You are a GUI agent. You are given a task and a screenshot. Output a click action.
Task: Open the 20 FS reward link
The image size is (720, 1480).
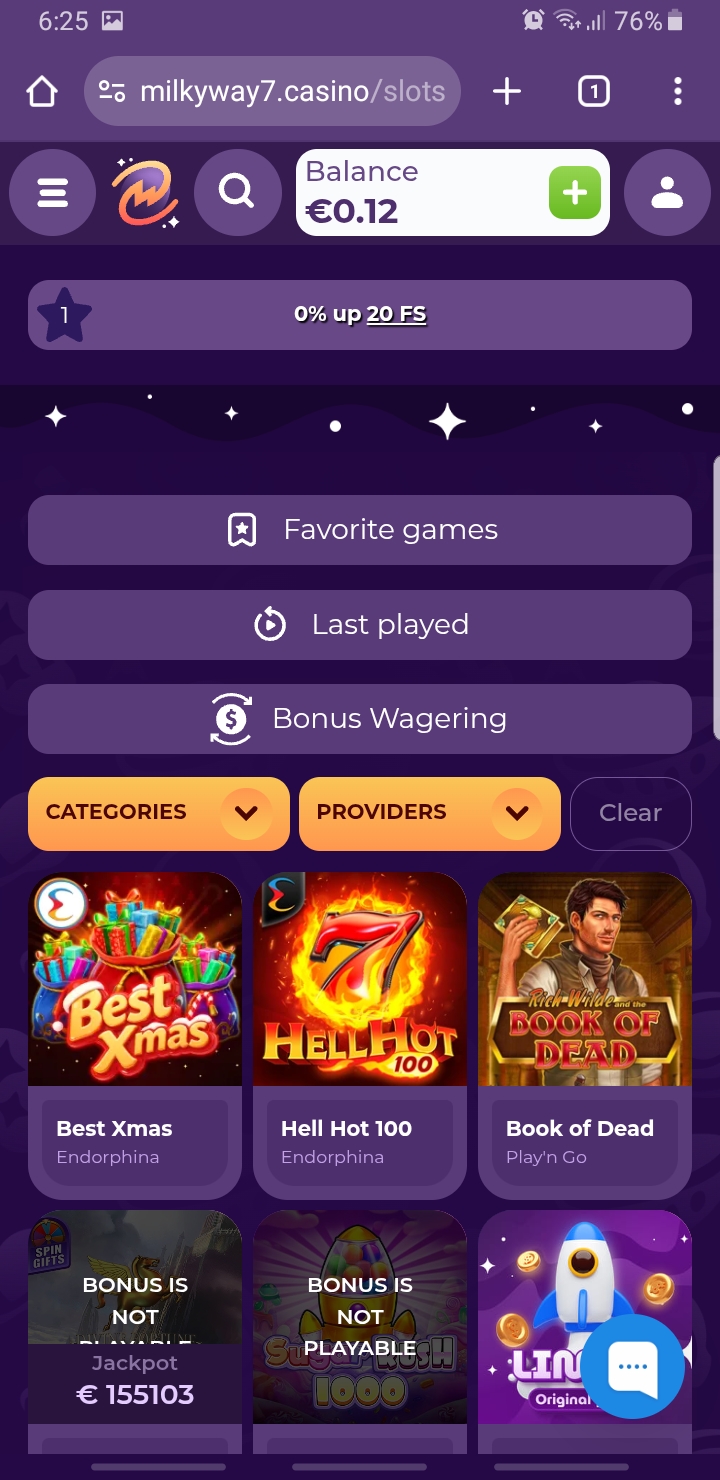(396, 314)
